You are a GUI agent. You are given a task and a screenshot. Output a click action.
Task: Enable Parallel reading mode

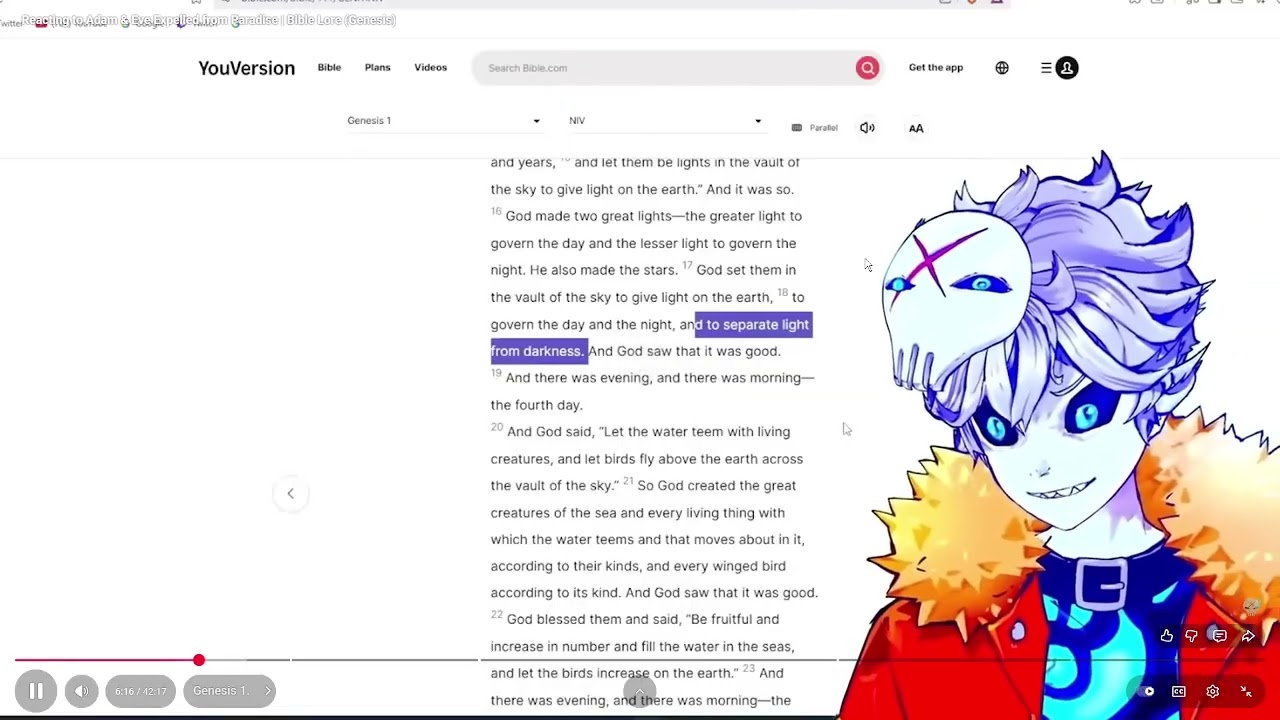(814, 128)
